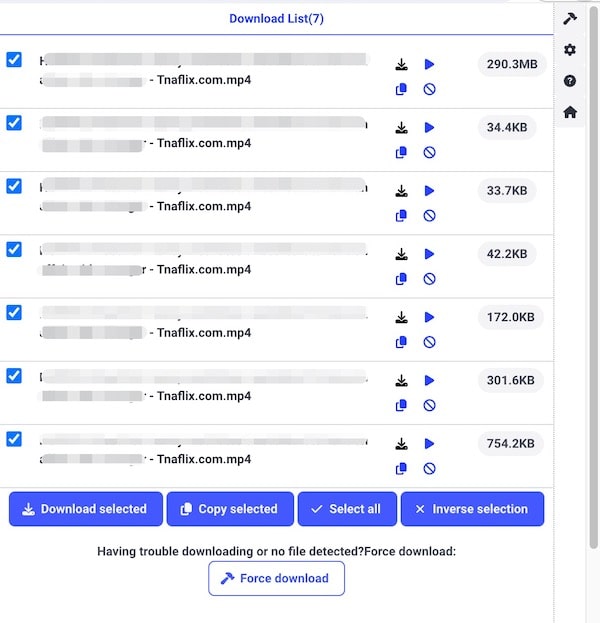Uncheck the 290.3MB file checkbox

point(14,60)
